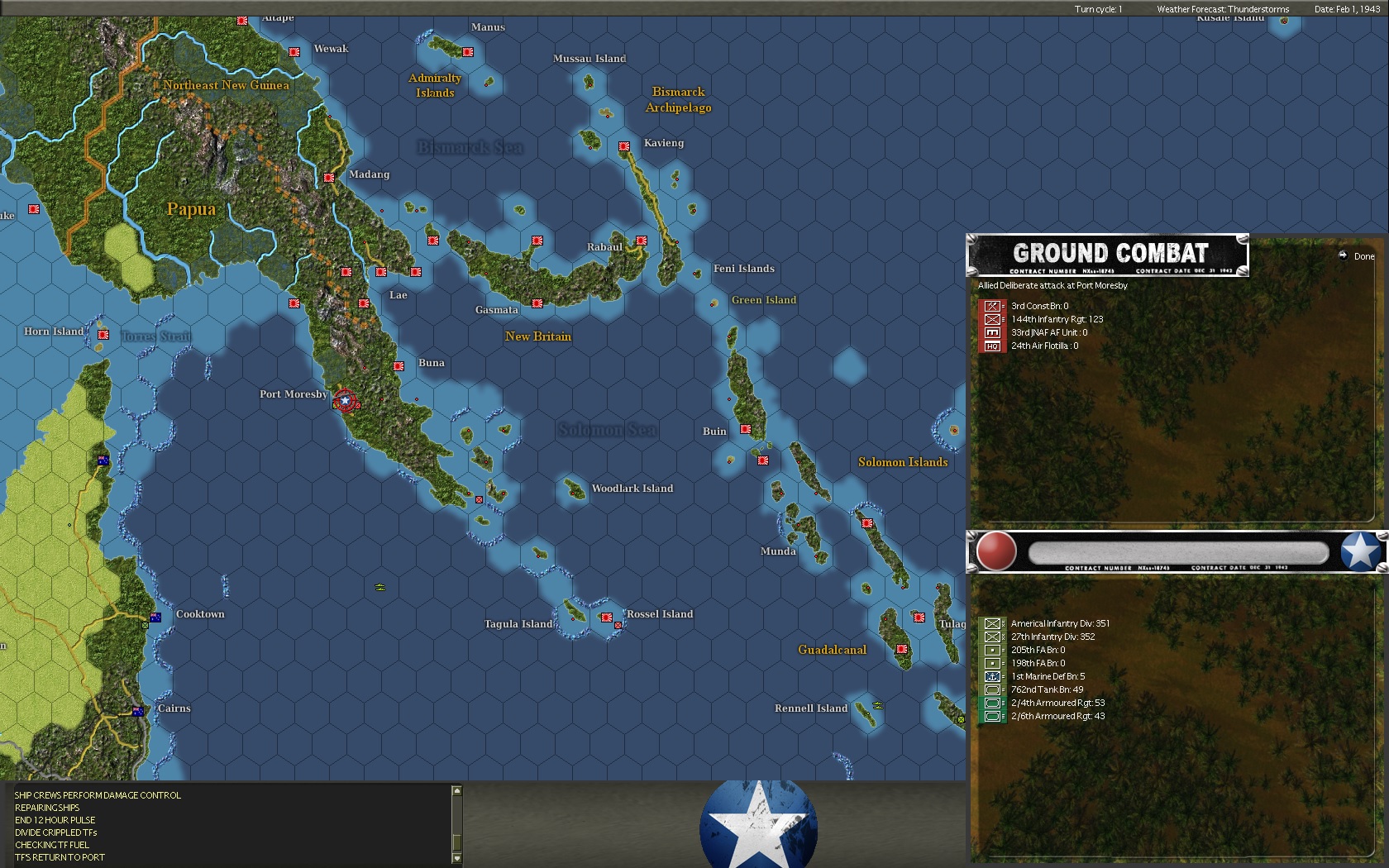Click the Japanese flag base at Kavieng
1389x868 pixels.
pos(624,146)
